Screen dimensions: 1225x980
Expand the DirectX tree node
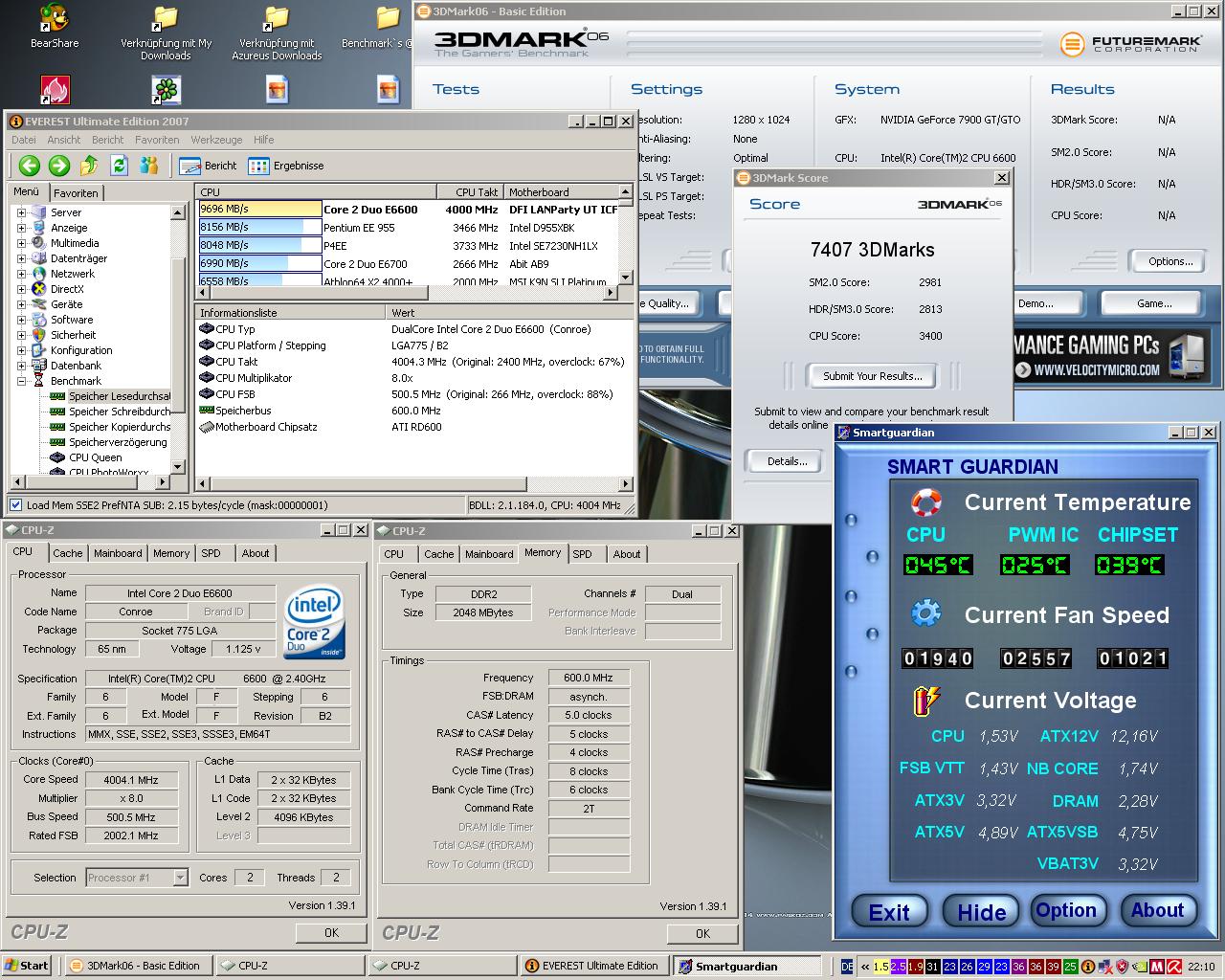pyautogui.click(x=21, y=289)
